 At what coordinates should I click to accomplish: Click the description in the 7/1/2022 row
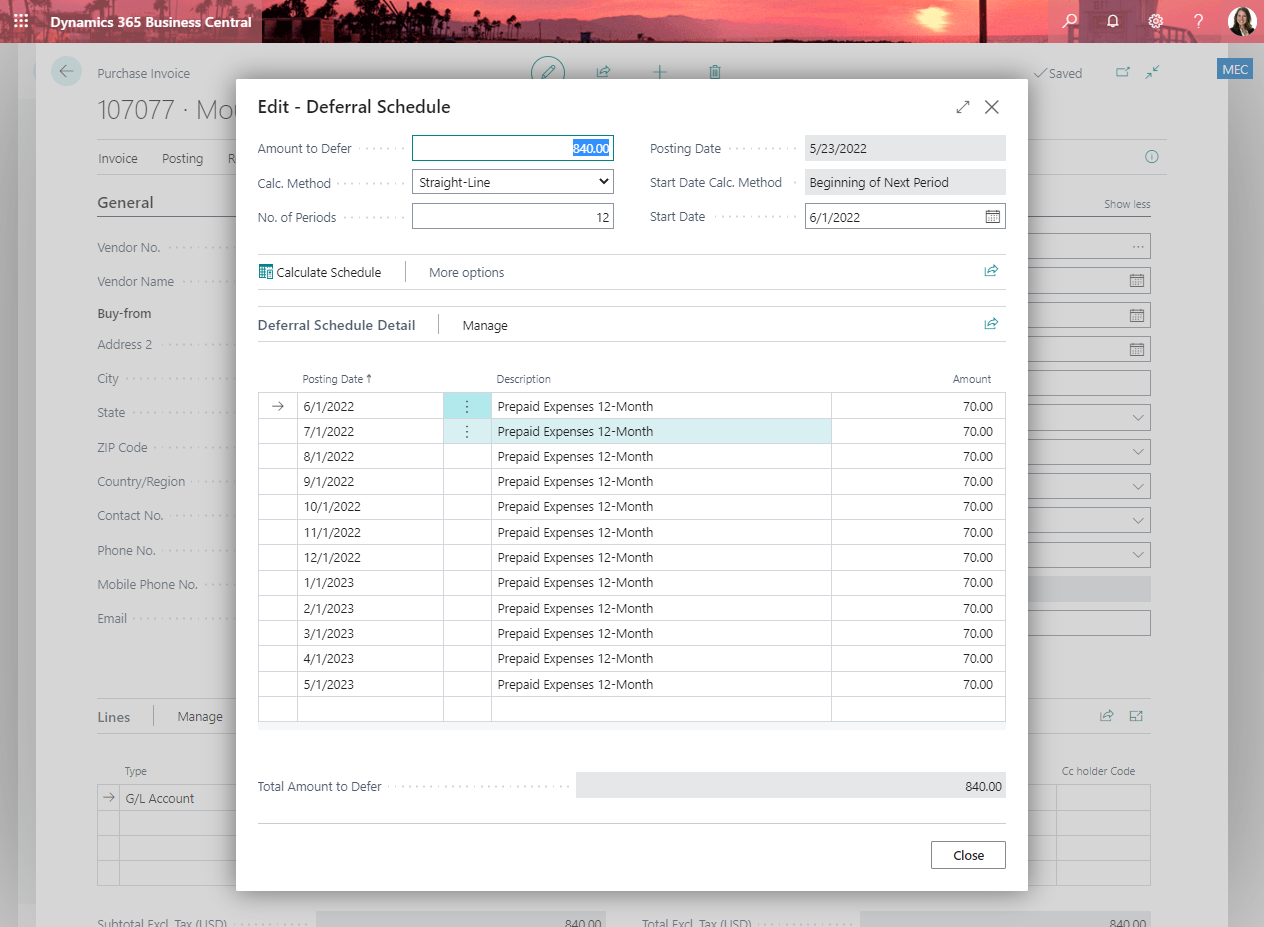pos(661,431)
